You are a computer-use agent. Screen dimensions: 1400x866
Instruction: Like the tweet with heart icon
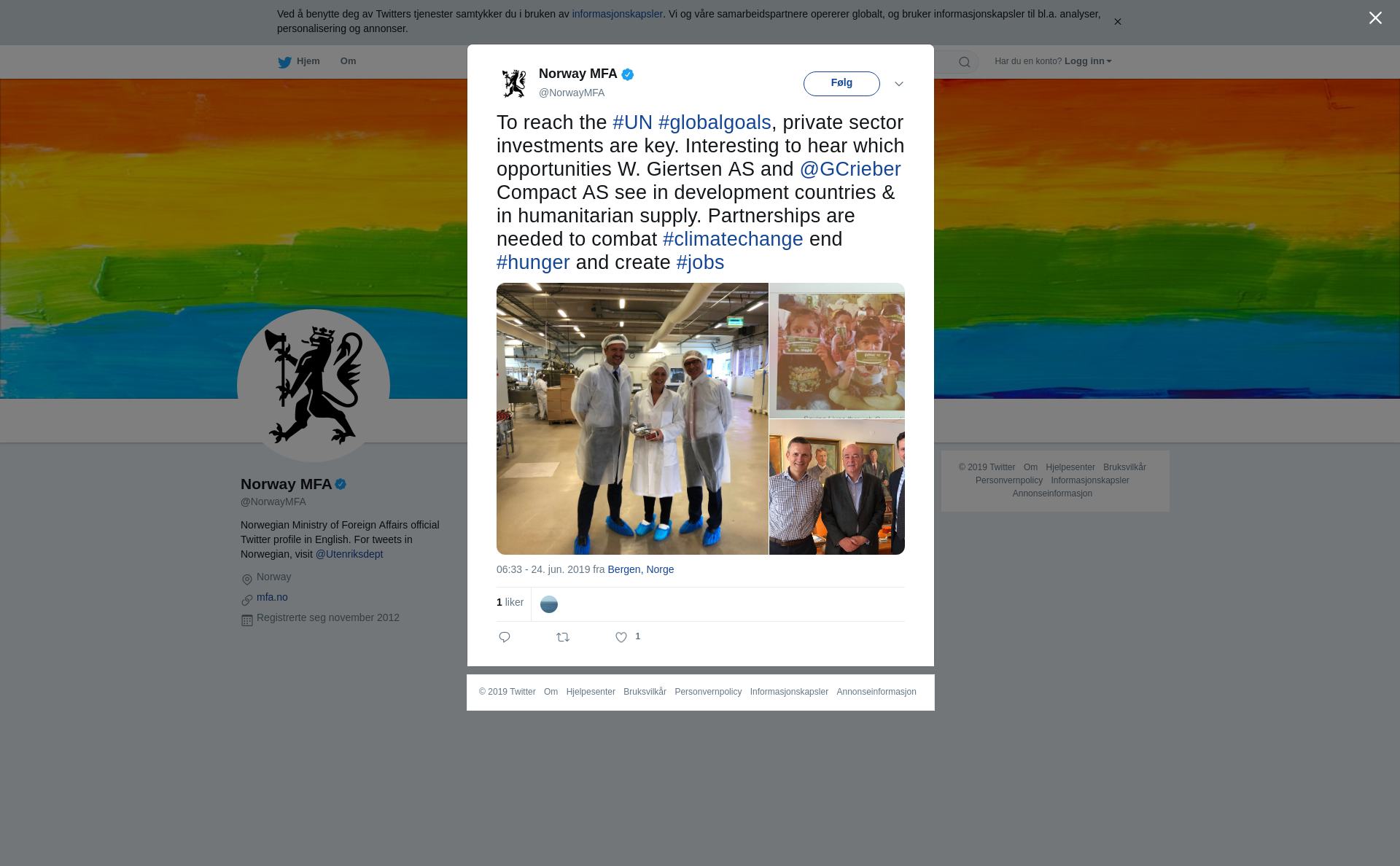tap(621, 637)
